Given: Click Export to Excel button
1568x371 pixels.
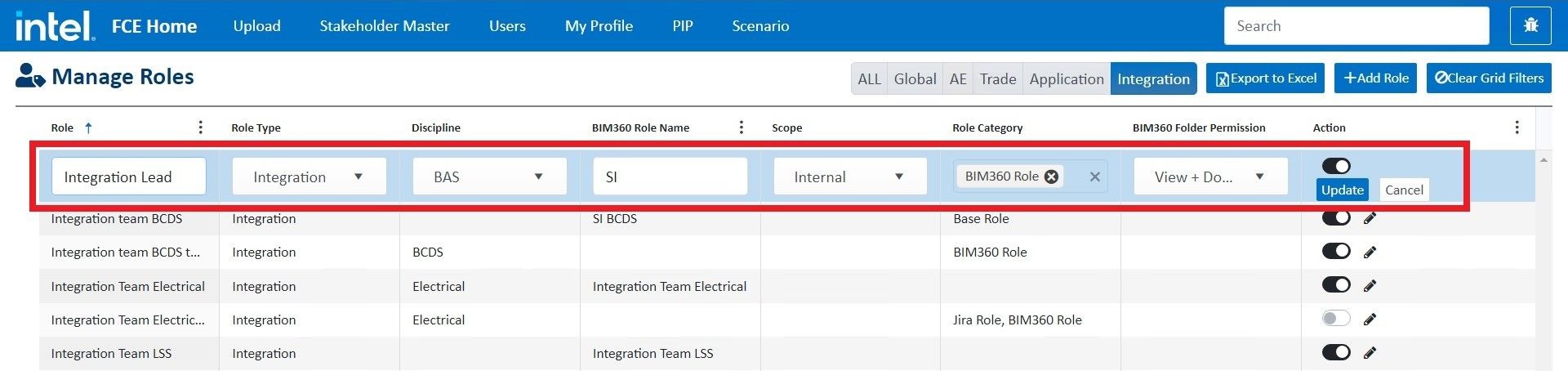Looking at the screenshot, I should [1266, 78].
